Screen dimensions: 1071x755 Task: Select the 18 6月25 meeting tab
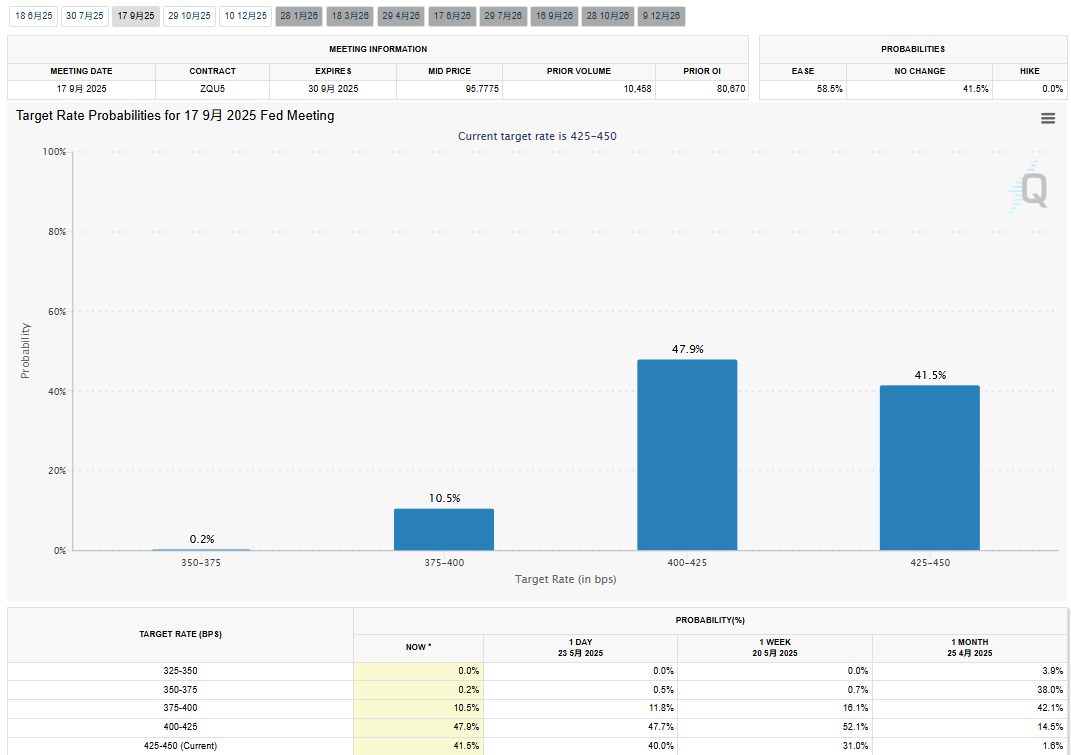point(33,16)
